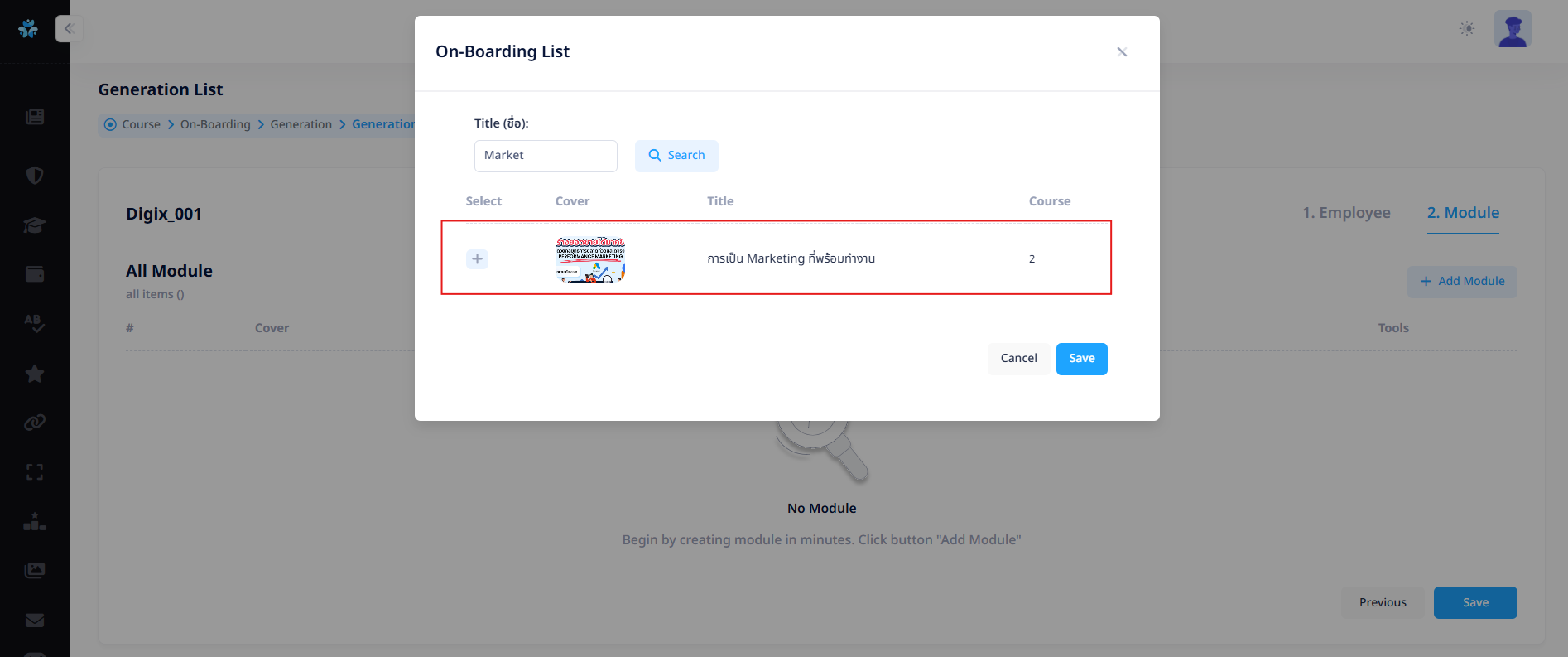Open the chain link icon in the sidebar

click(x=35, y=423)
